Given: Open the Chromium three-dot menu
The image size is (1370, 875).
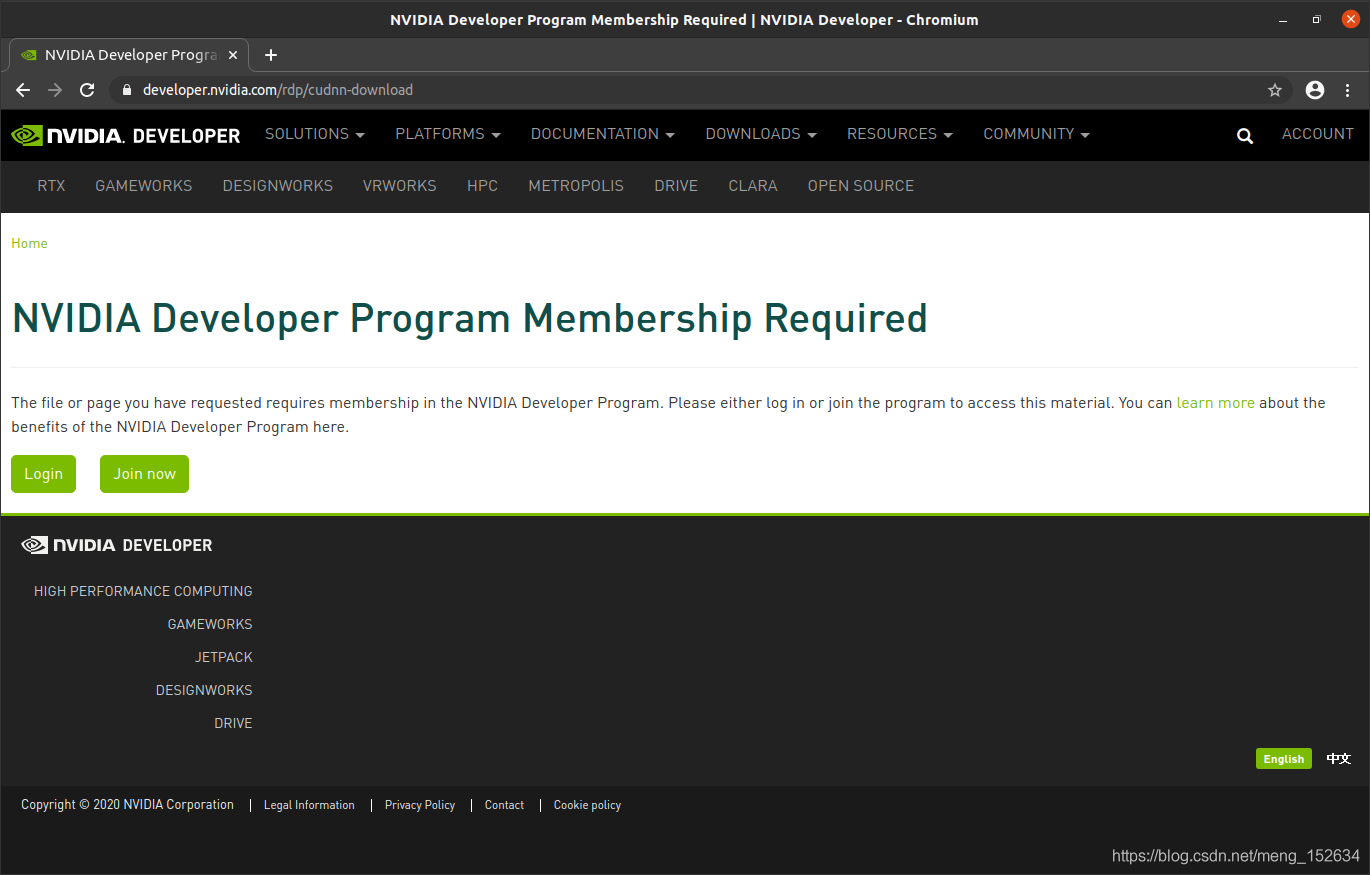Looking at the screenshot, I should [x=1348, y=90].
